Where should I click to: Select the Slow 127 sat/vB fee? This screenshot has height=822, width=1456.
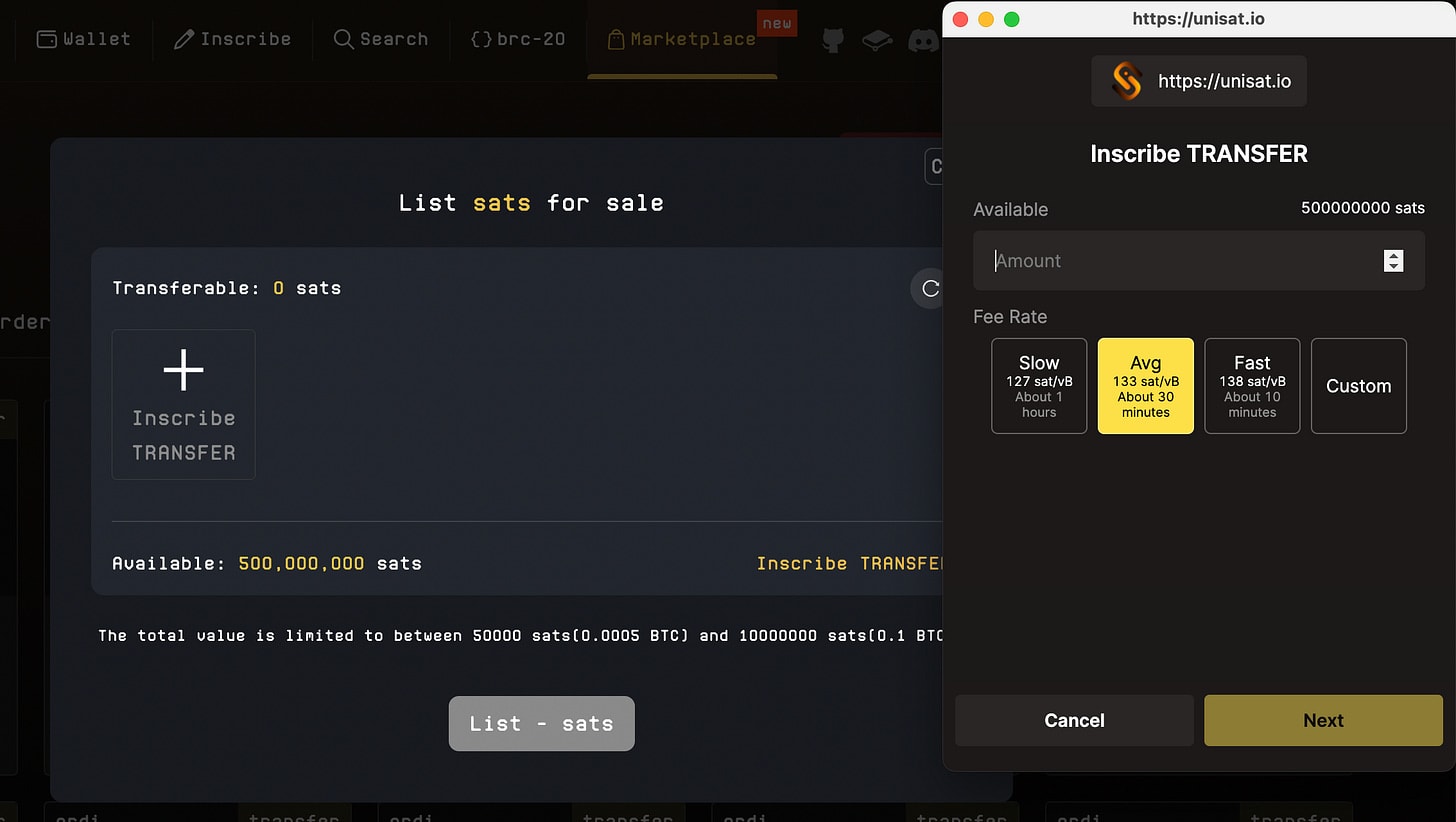[1039, 386]
